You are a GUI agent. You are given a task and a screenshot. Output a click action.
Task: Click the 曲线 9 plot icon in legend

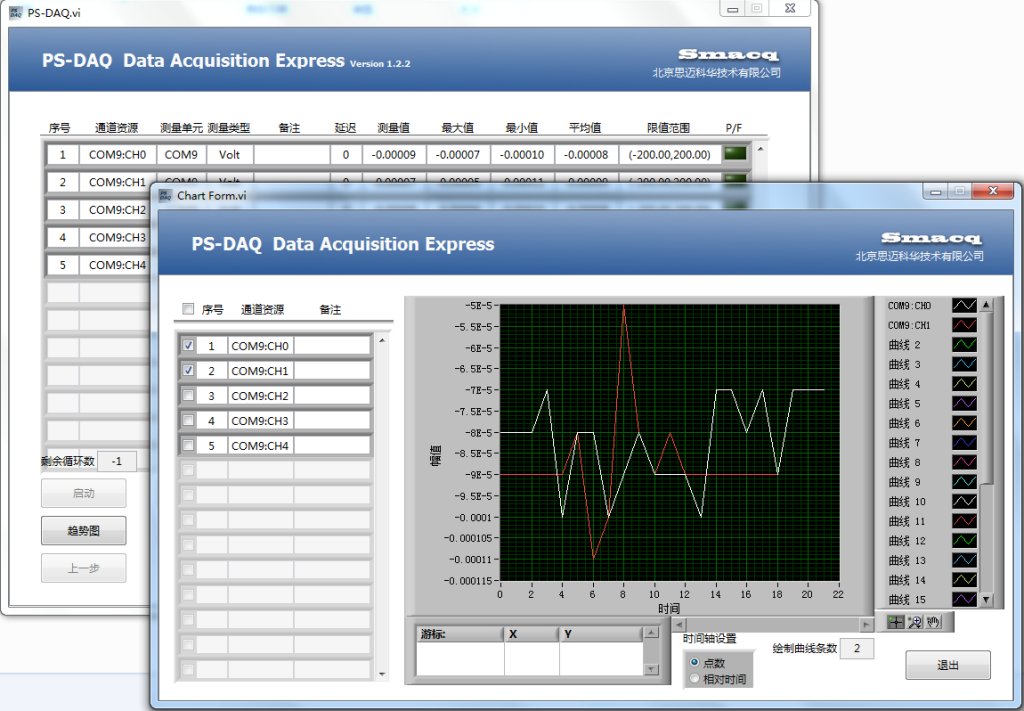pyautogui.click(x=964, y=482)
